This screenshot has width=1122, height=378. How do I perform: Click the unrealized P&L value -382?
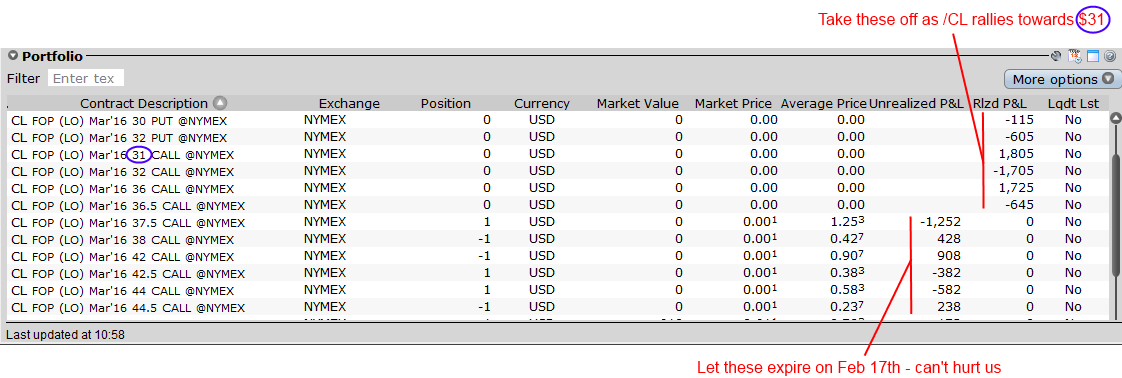coord(946,273)
